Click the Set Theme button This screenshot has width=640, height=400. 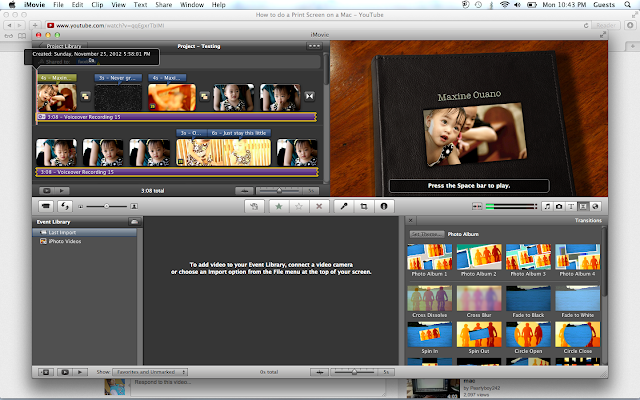[x=427, y=234]
